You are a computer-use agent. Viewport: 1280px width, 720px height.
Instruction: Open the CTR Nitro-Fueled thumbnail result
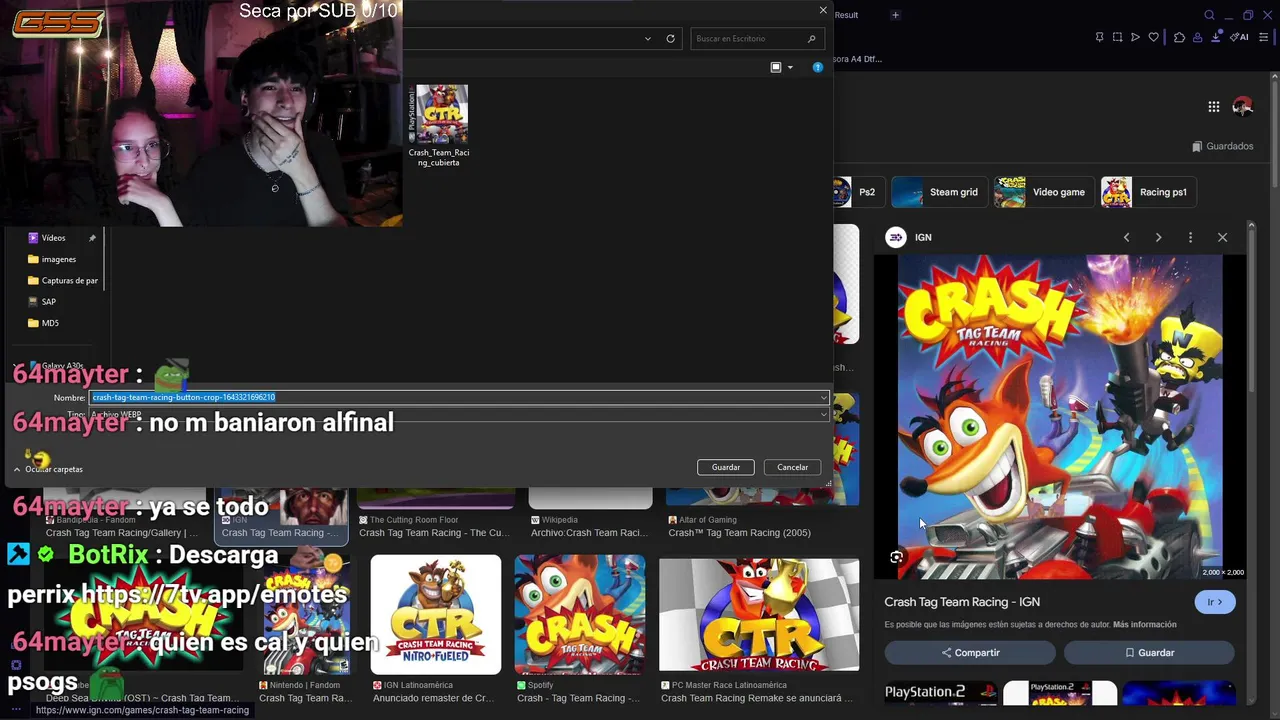pyautogui.click(x=436, y=615)
